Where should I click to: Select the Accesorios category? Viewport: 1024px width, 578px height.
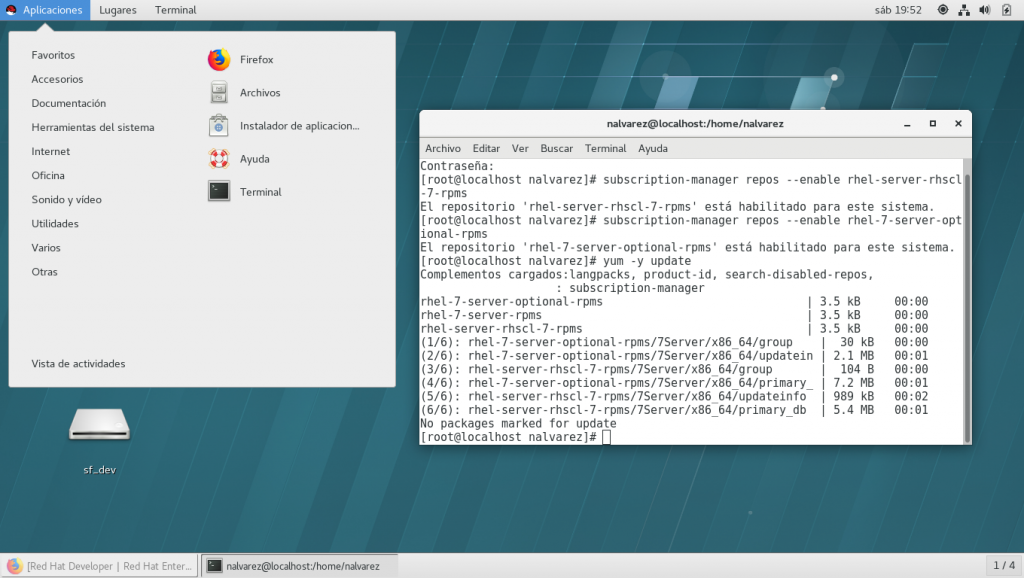click(57, 79)
